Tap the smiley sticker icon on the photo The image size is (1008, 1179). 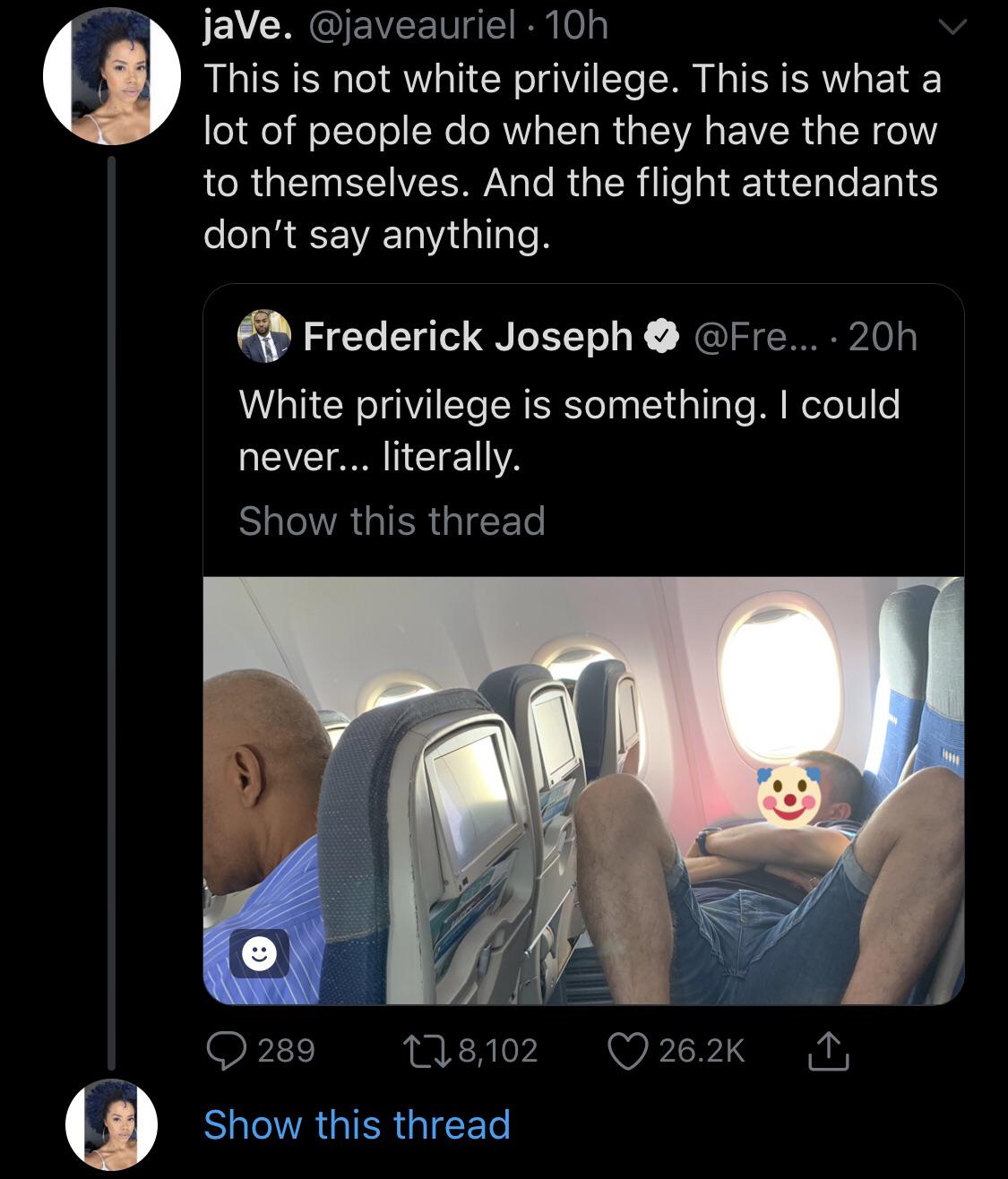click(x=258, y=955)
